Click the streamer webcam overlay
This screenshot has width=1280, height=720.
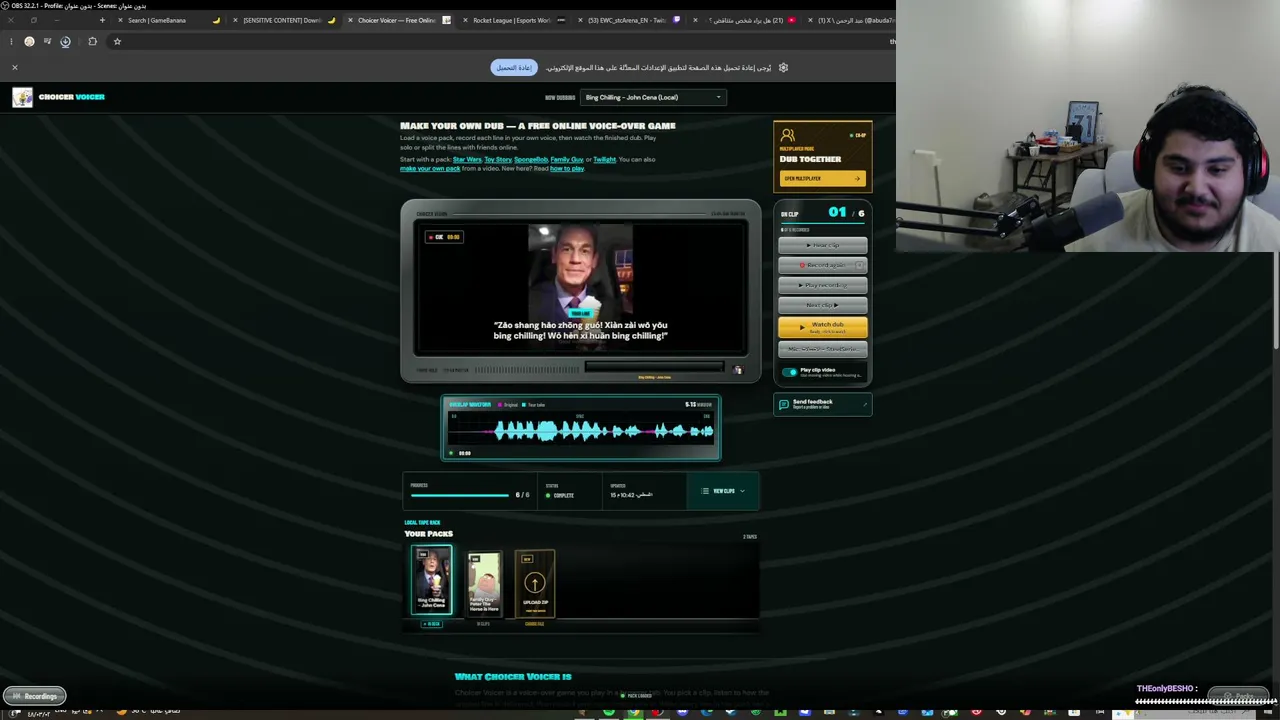[1088, 125]
